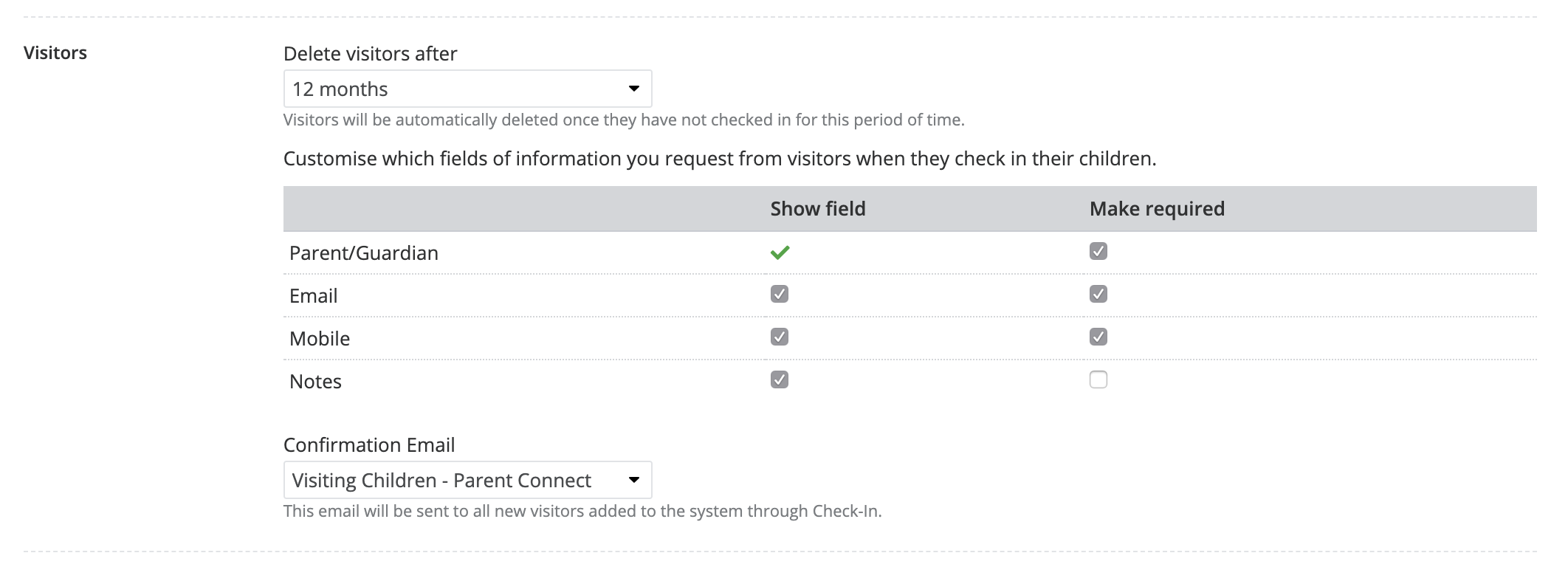Viewport: 1568px width, 567px height.
Task: Click the Customise fields description text
Action: coord(719,159)
